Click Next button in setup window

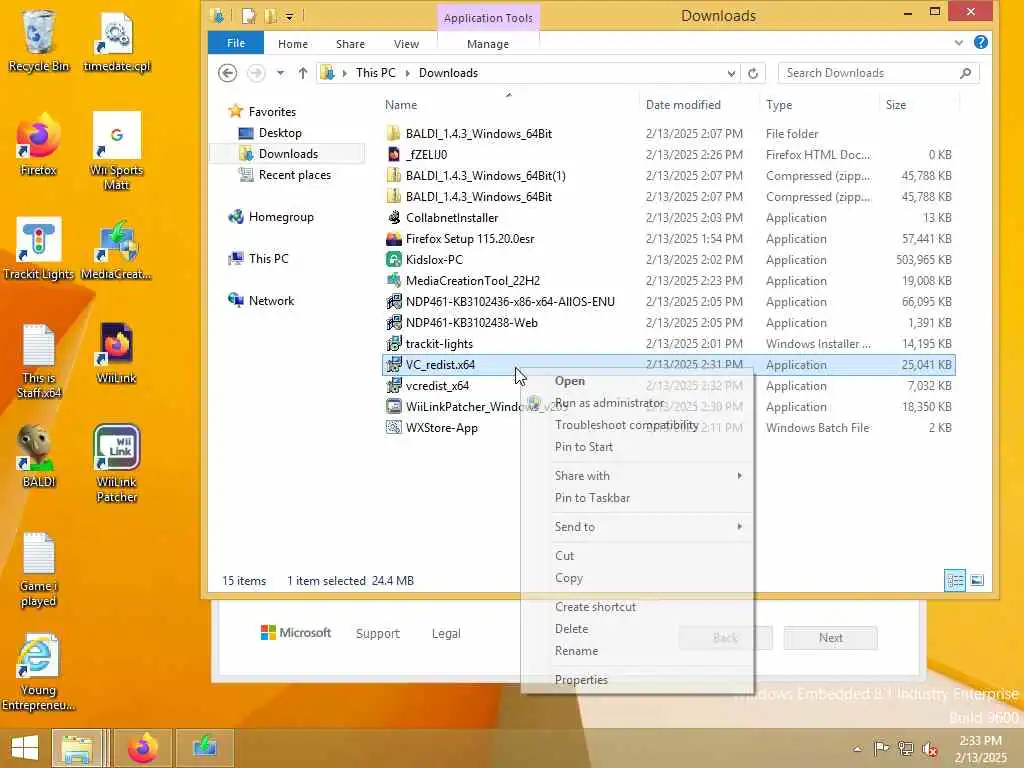831,637
